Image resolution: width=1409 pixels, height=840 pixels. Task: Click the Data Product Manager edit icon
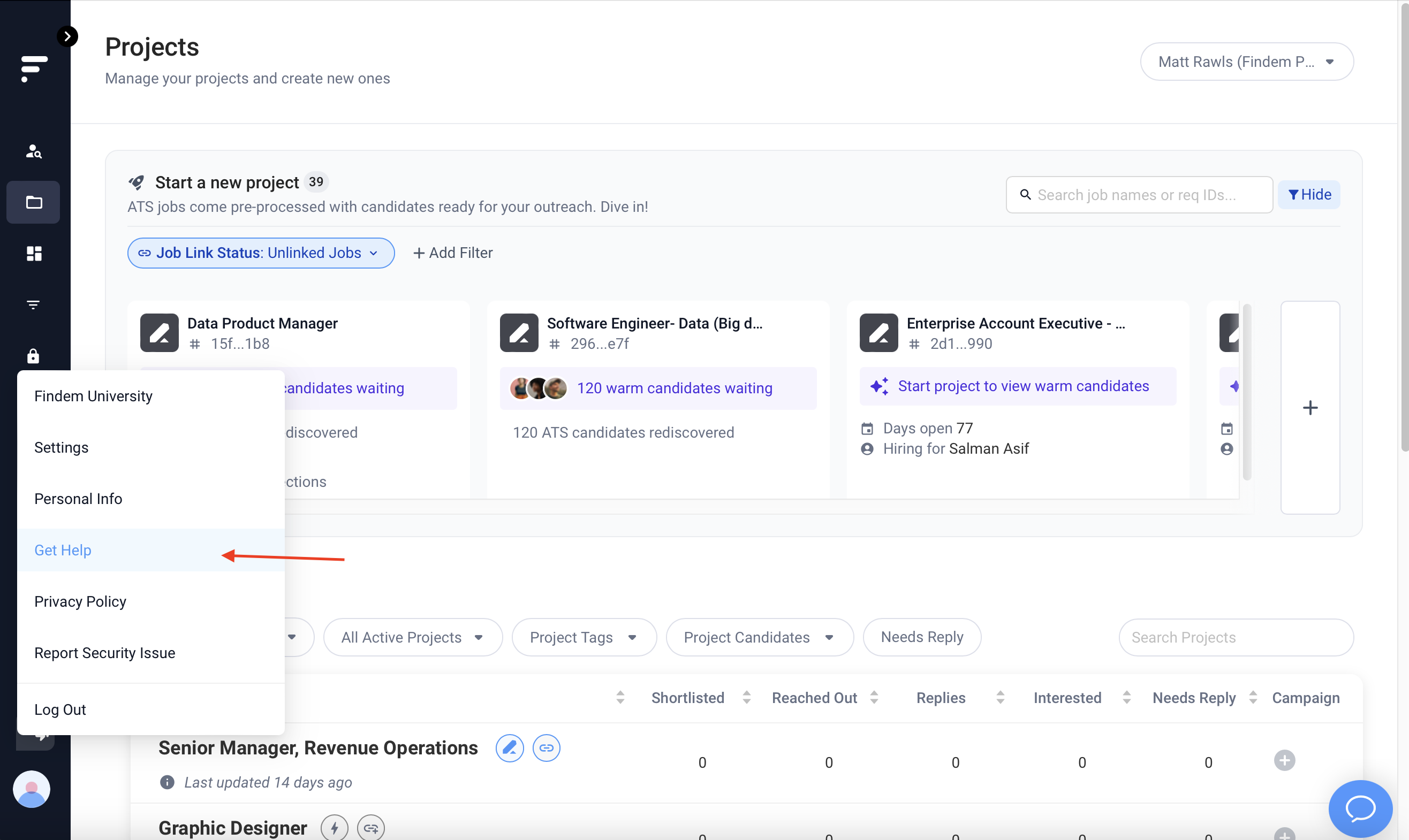point(160,333)
